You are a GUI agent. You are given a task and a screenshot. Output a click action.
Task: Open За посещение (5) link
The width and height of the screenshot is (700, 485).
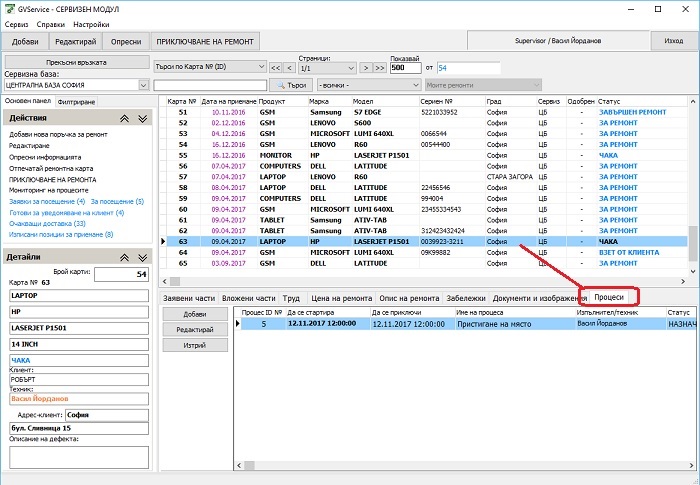click(117, 201)
